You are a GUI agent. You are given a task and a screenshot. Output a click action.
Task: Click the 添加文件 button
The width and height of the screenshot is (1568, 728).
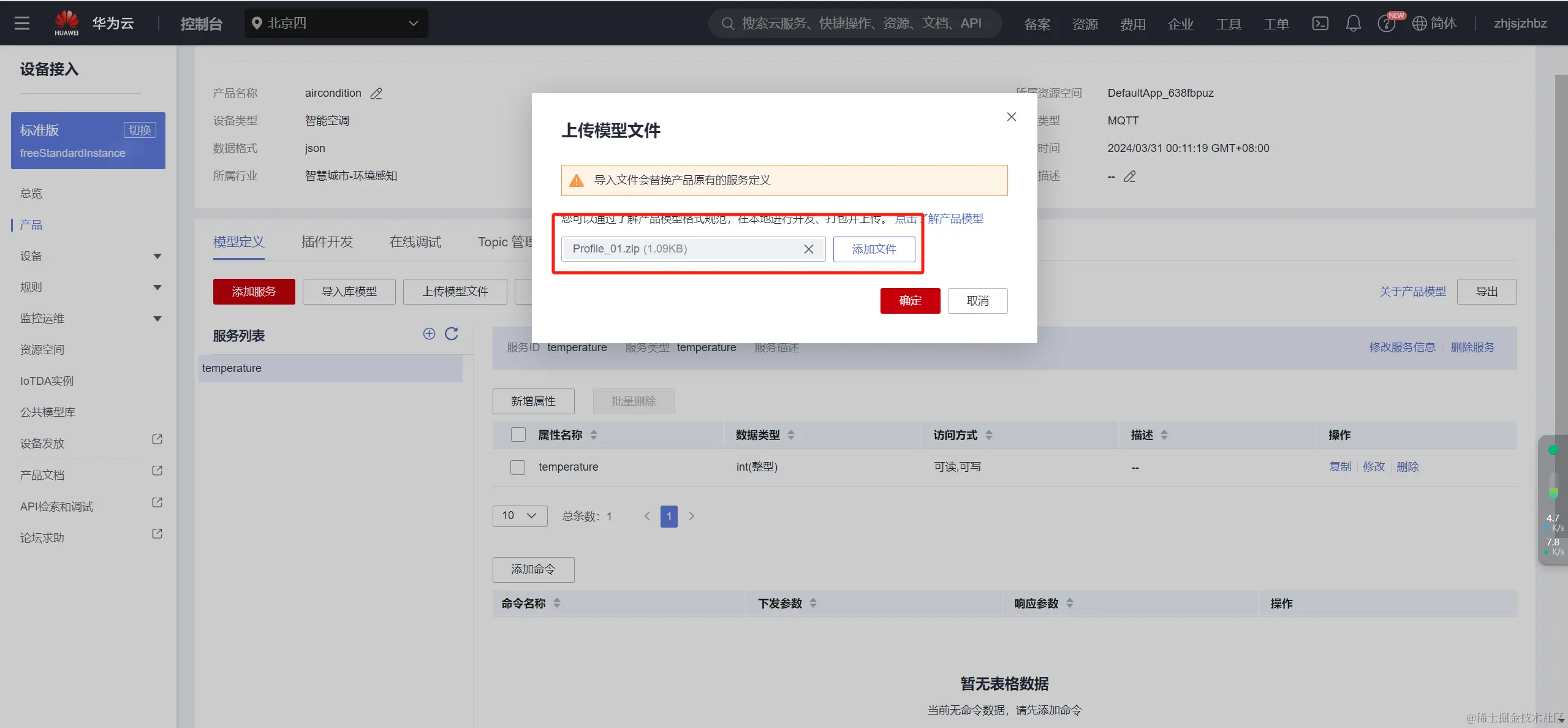pyautogui.click(x=873, y=249)
